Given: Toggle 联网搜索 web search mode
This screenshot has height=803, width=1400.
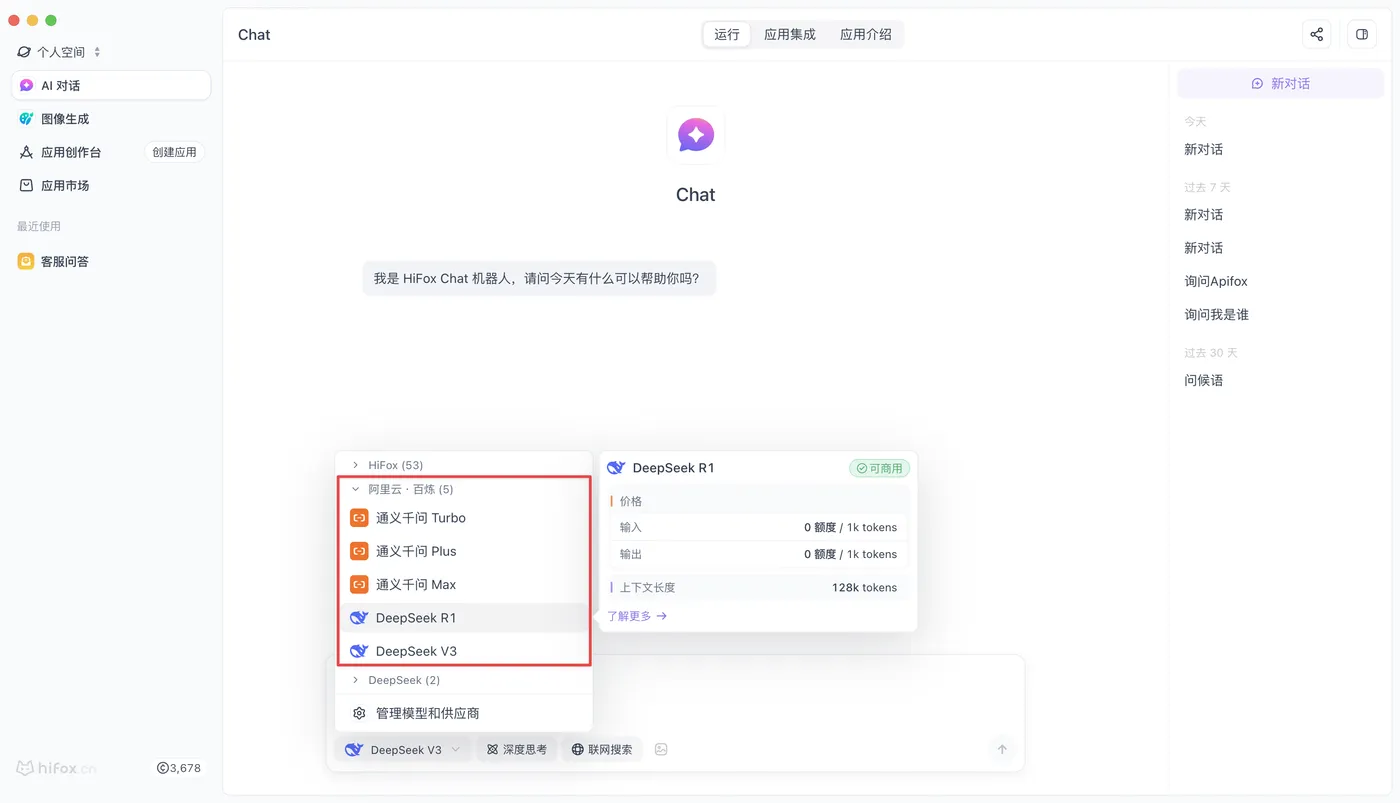Looking at the screenshot, I should pos(602,749).
